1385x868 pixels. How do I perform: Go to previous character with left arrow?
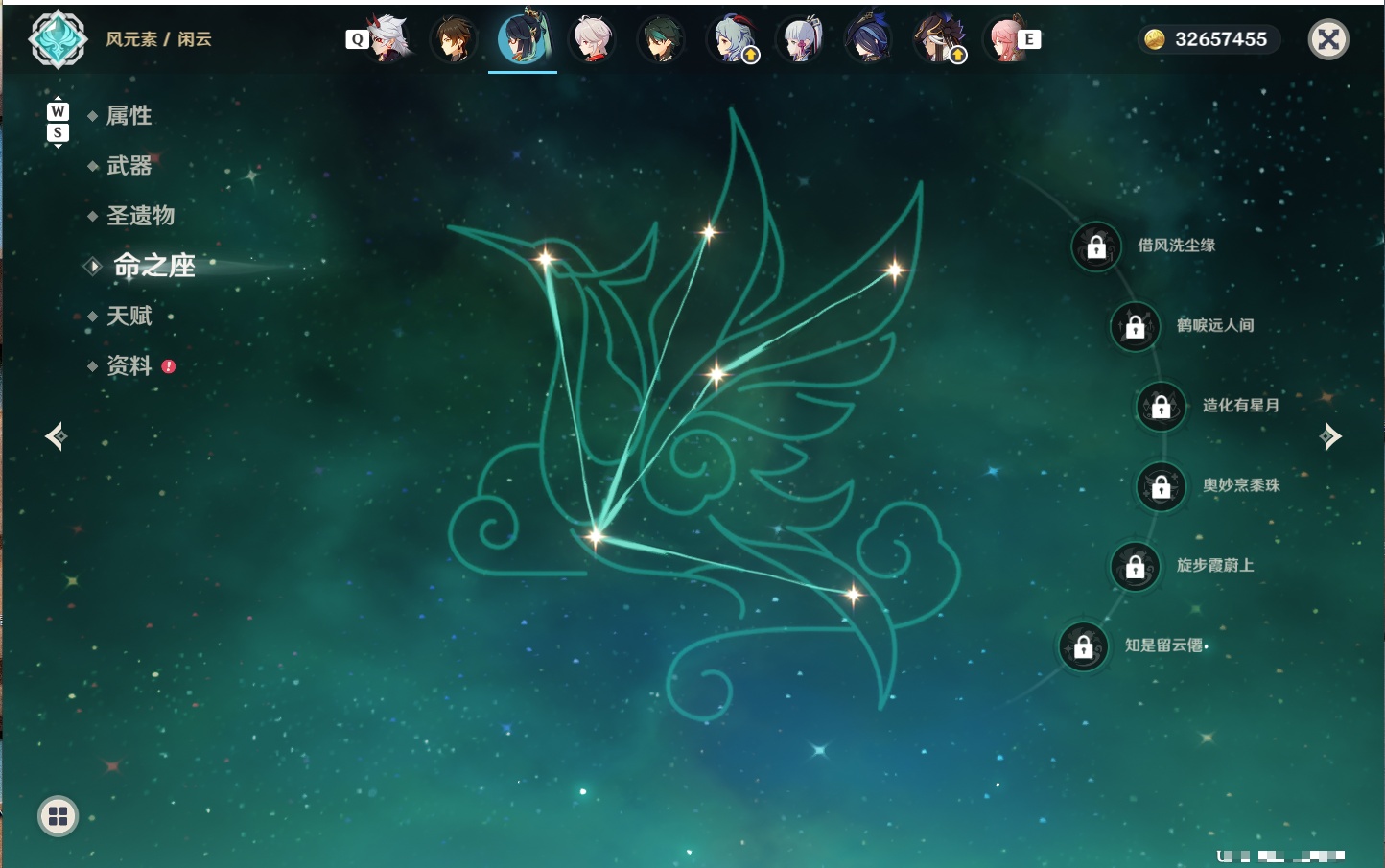[56, 436]
